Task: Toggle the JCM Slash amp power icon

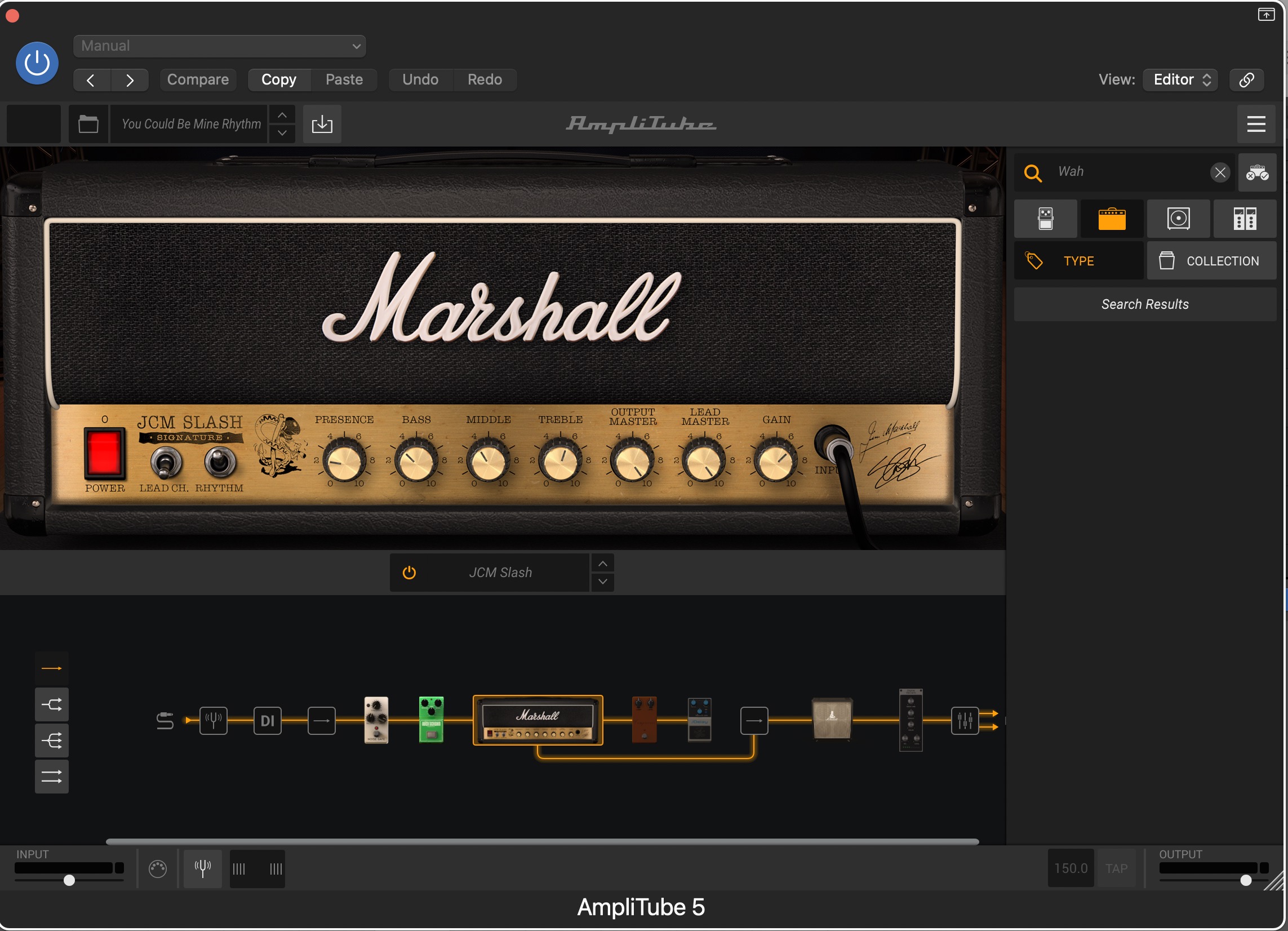Action: pyautogui.click(x=410, y=573)
